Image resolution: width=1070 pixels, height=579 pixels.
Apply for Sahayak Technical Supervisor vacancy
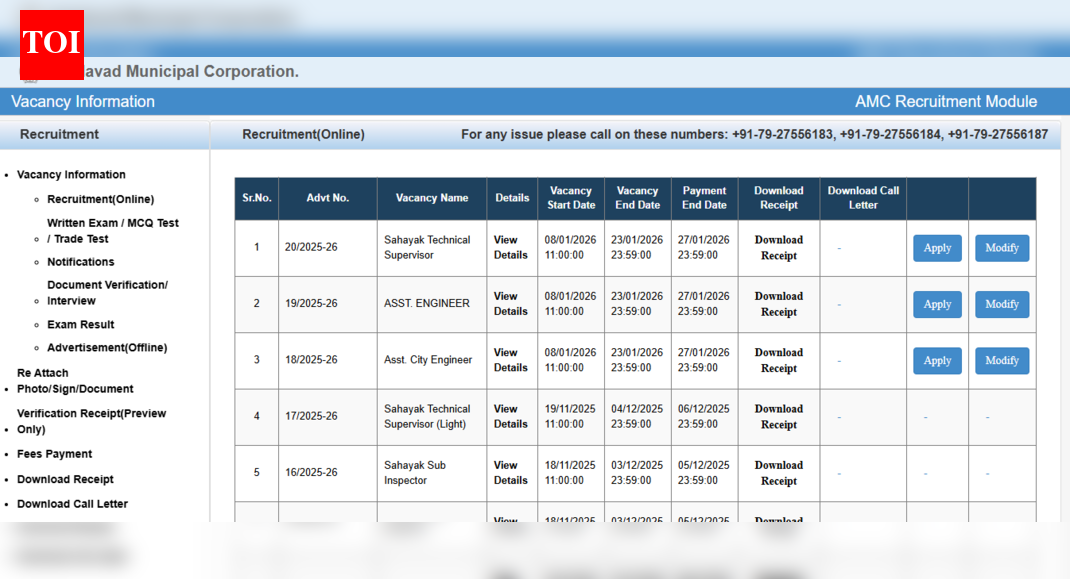click(937, 248)
